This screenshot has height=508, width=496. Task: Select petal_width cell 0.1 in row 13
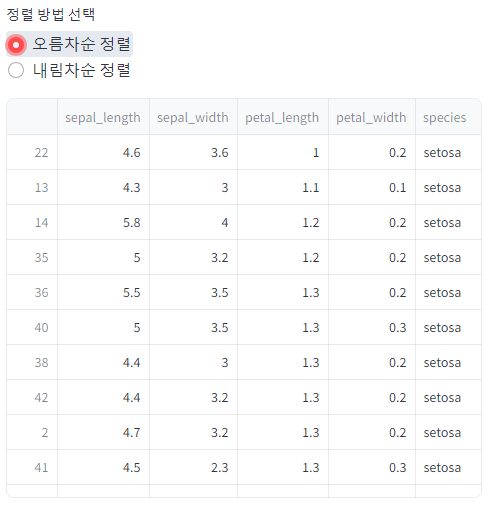click(x=372, y=187)
